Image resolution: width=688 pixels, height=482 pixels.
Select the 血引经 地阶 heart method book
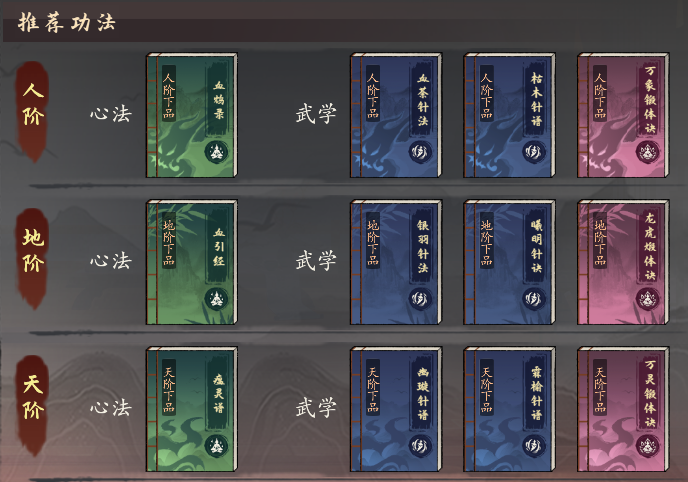click(192, 262)
